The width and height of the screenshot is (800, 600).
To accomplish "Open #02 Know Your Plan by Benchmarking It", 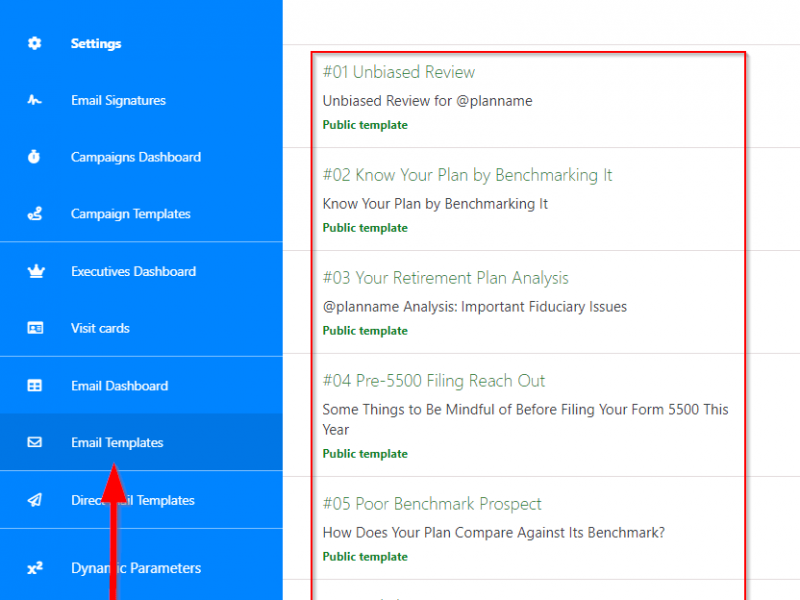I will (x=467, y=175).
